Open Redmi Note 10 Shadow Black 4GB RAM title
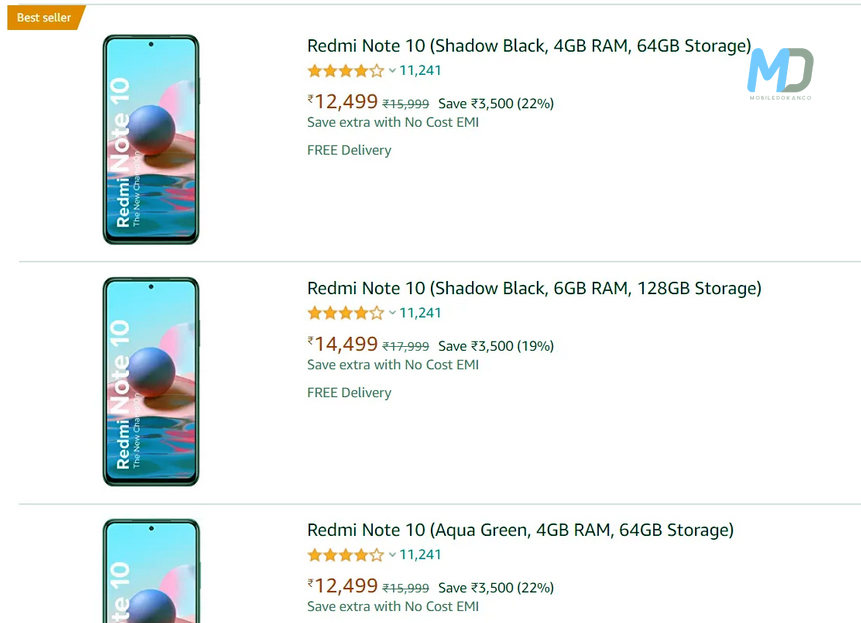The image size is (861, 623). click(529, 46)
